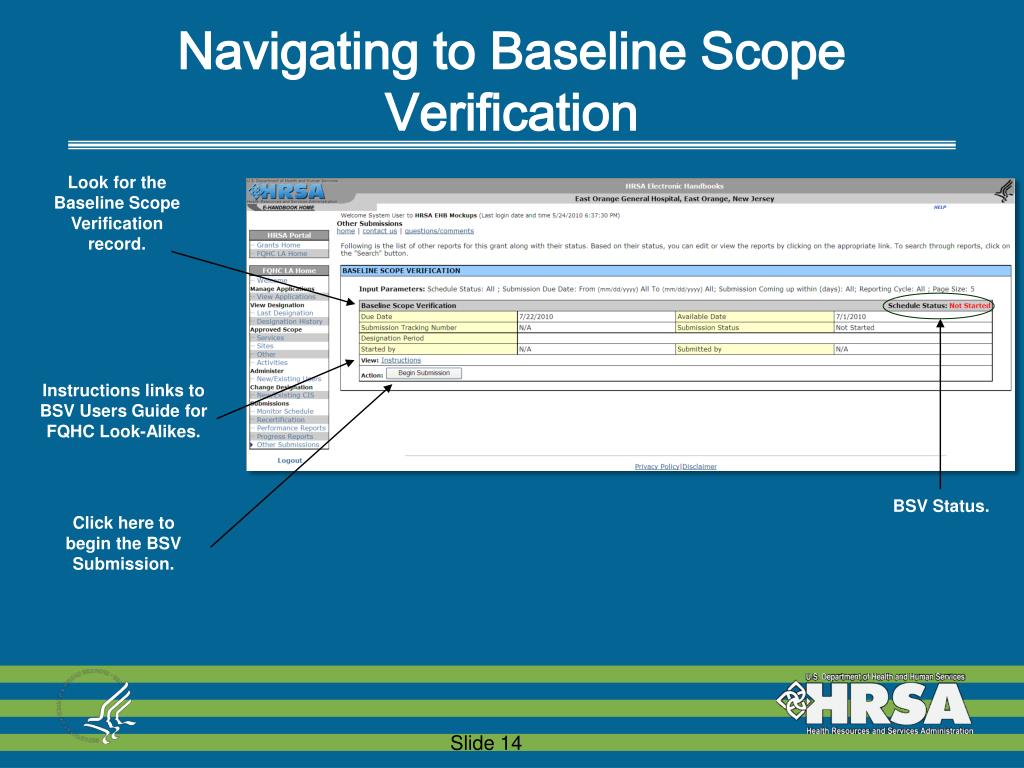Click the BASELINE SCOPE VERIFICATION blue section header
The image size is (1024, 768).
675,270
